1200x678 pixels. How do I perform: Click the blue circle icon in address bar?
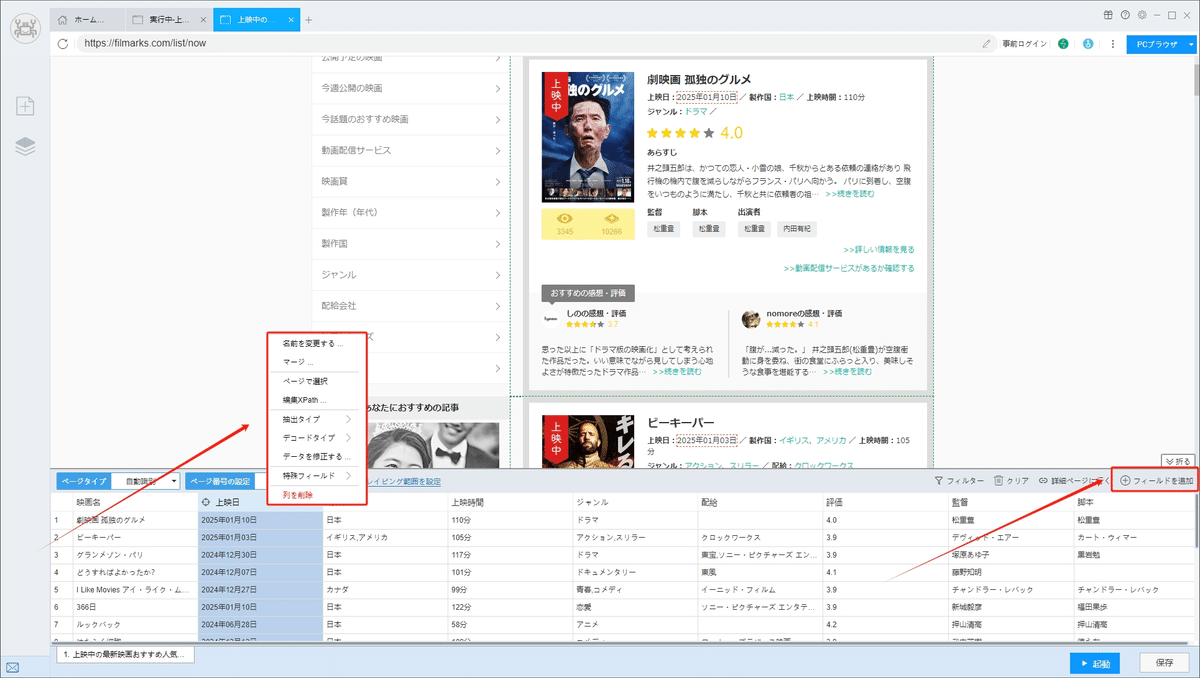point(1088,44)
